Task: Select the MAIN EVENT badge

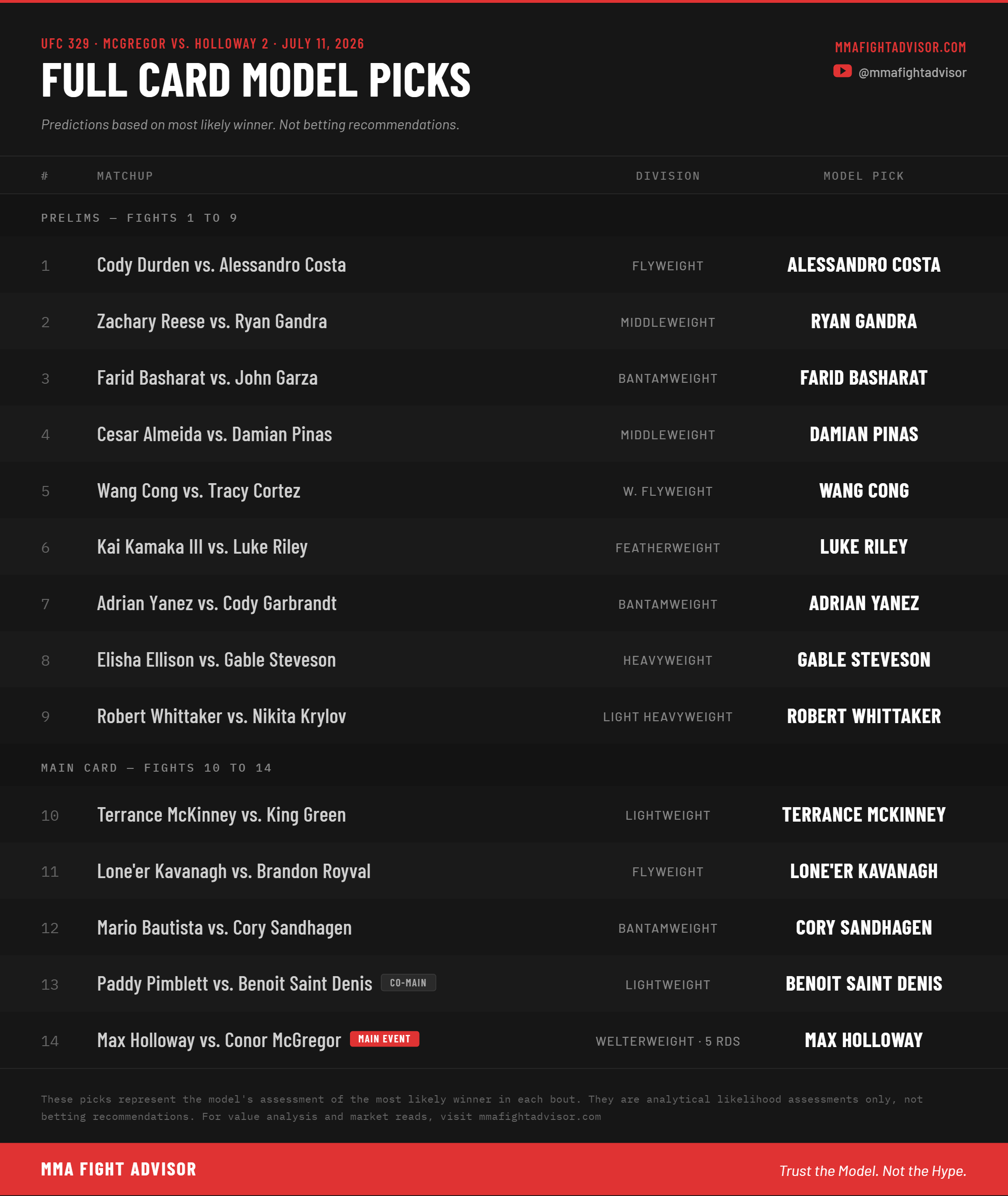Action: (x=384, y=1039)
